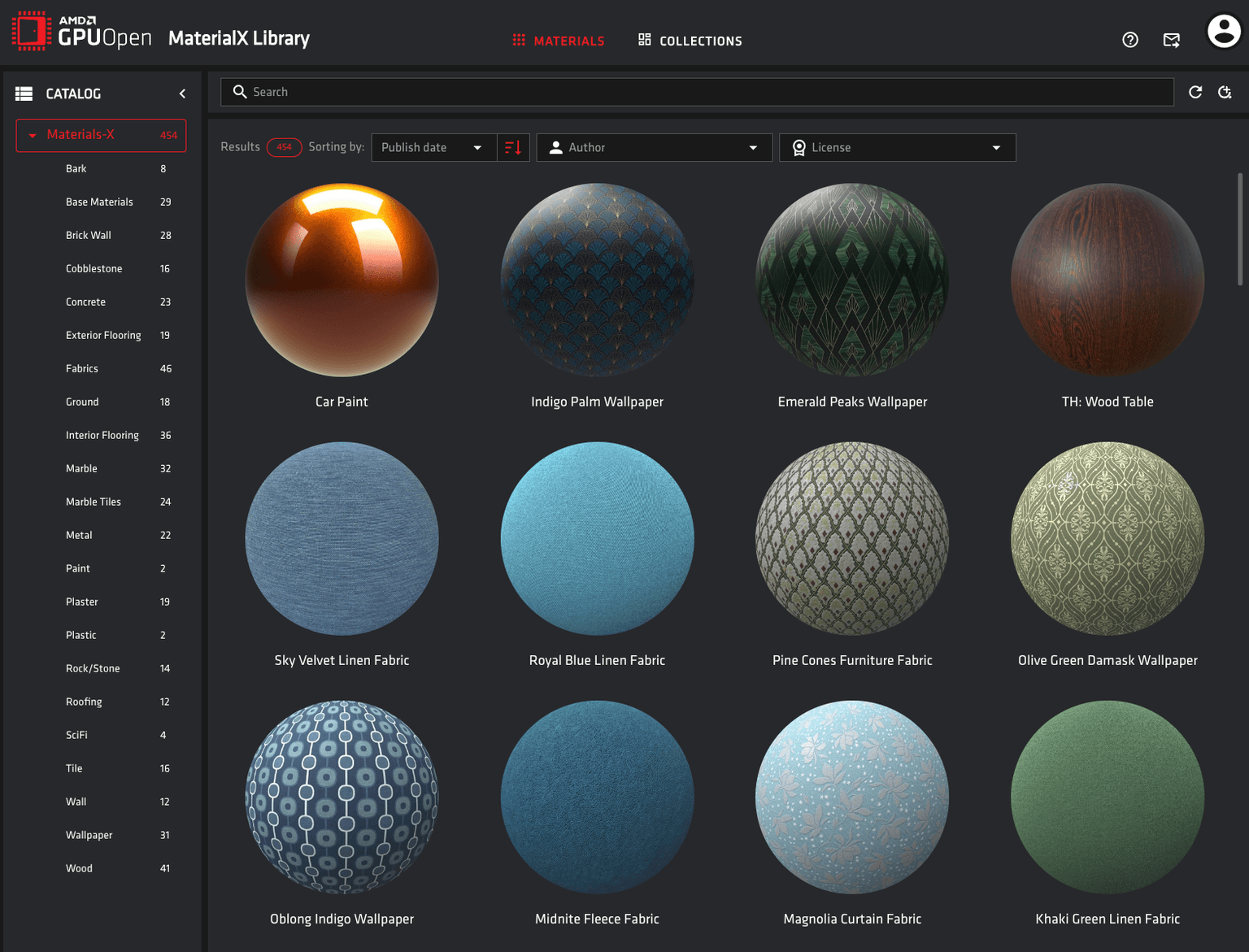Open the user account avatar
Screen dimensions: 1249x952
(x=1223, y=33)
